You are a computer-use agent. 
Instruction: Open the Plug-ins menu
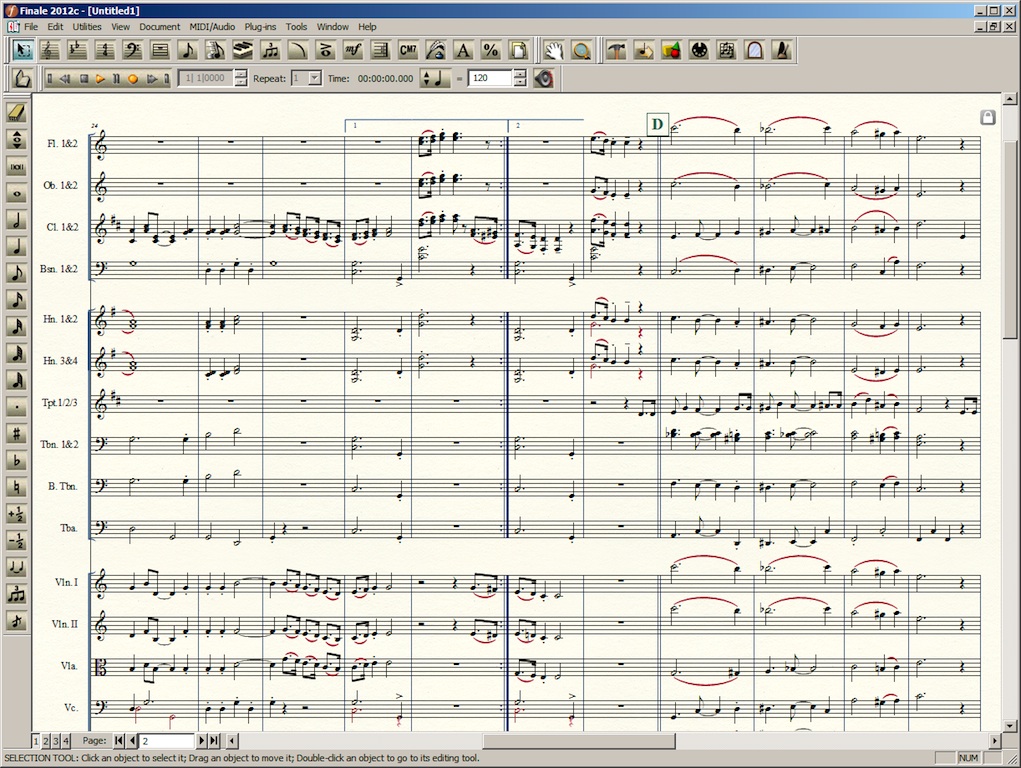point(258,27)
